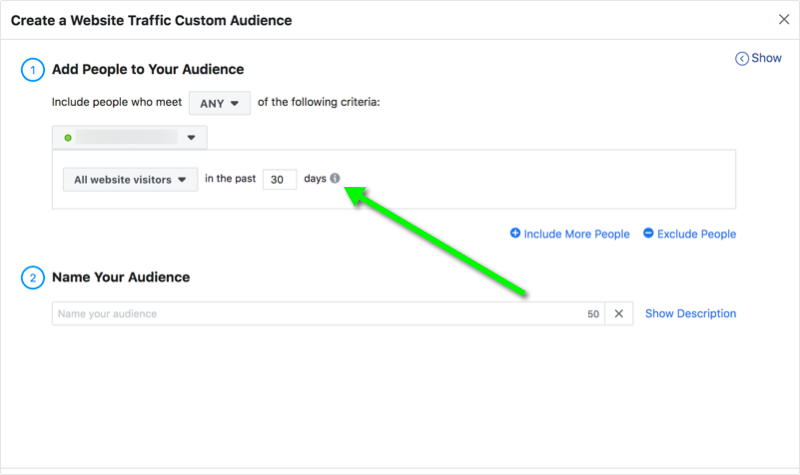
Task: Open the All website visitors dropdown
Action: coord(130,180)
